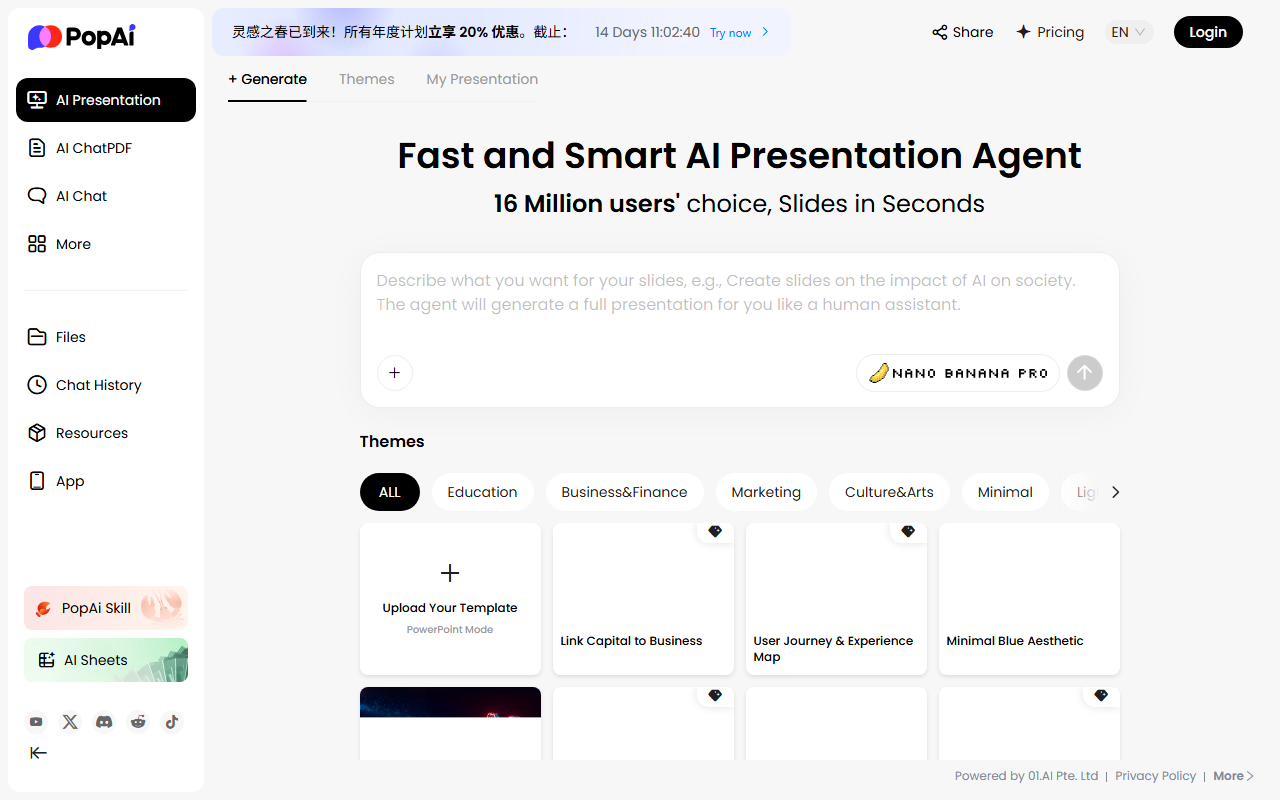Click the plus icon on Upload Your Template
The width and height of the screenshot is (1280, 800).
pyautogui.click(x=450, y=573)
